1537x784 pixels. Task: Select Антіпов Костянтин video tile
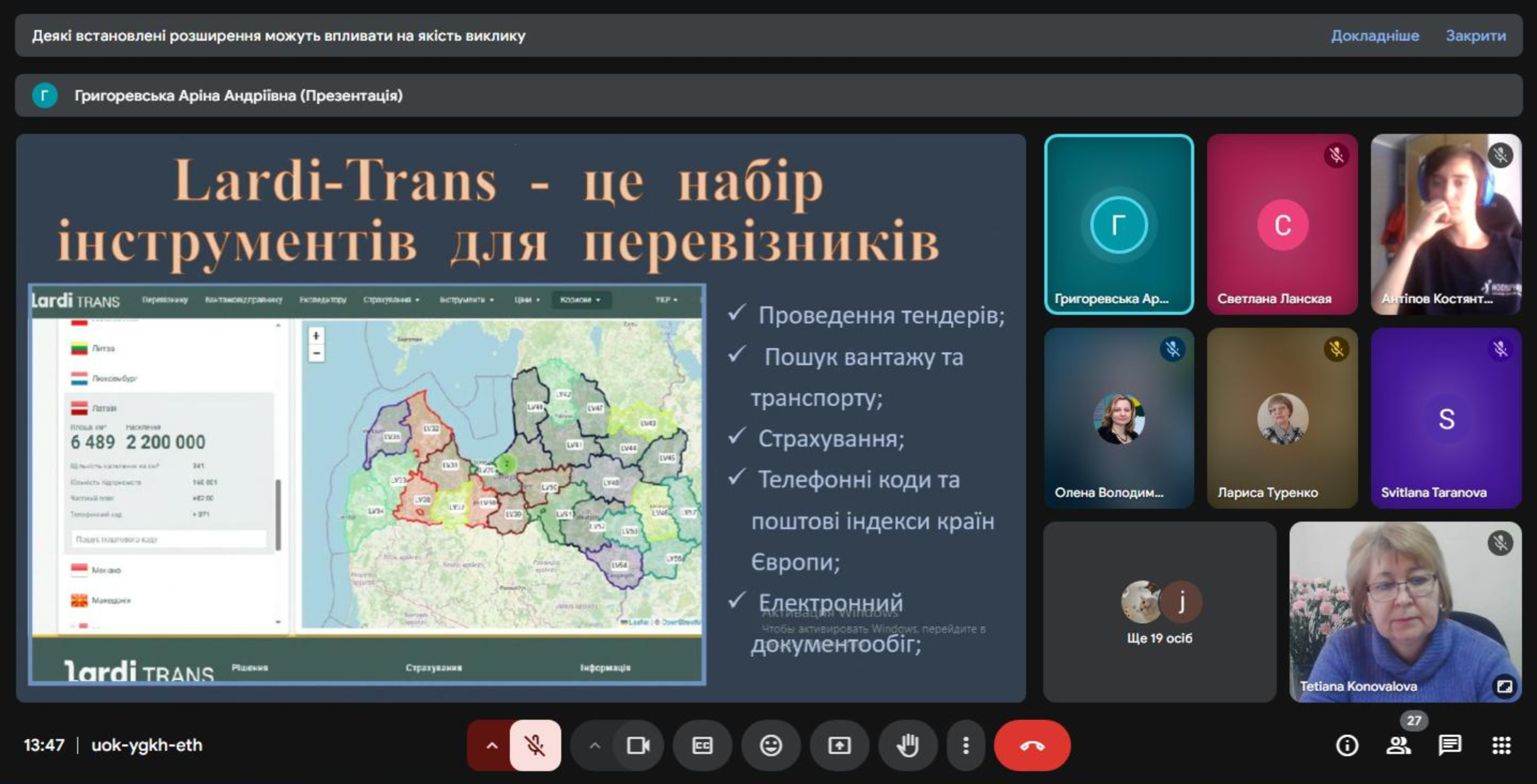tap(1446, 224)
